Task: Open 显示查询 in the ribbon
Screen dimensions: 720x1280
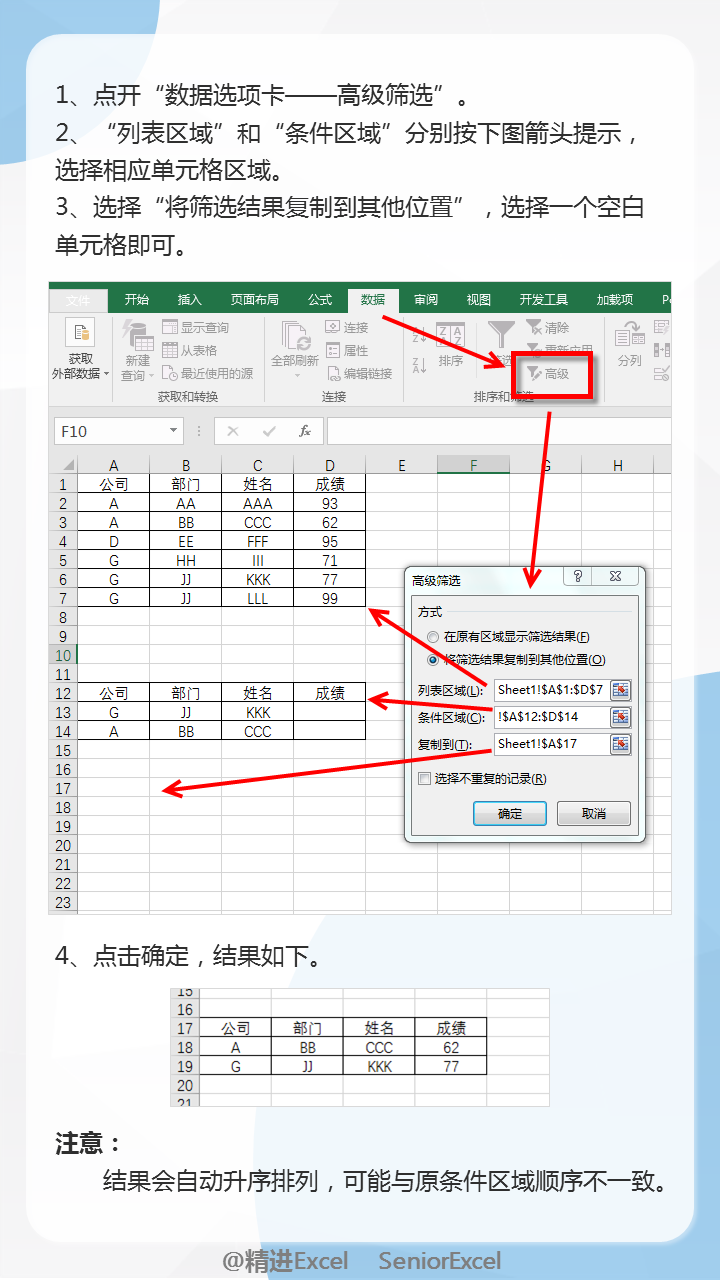Action: point(195,327)
